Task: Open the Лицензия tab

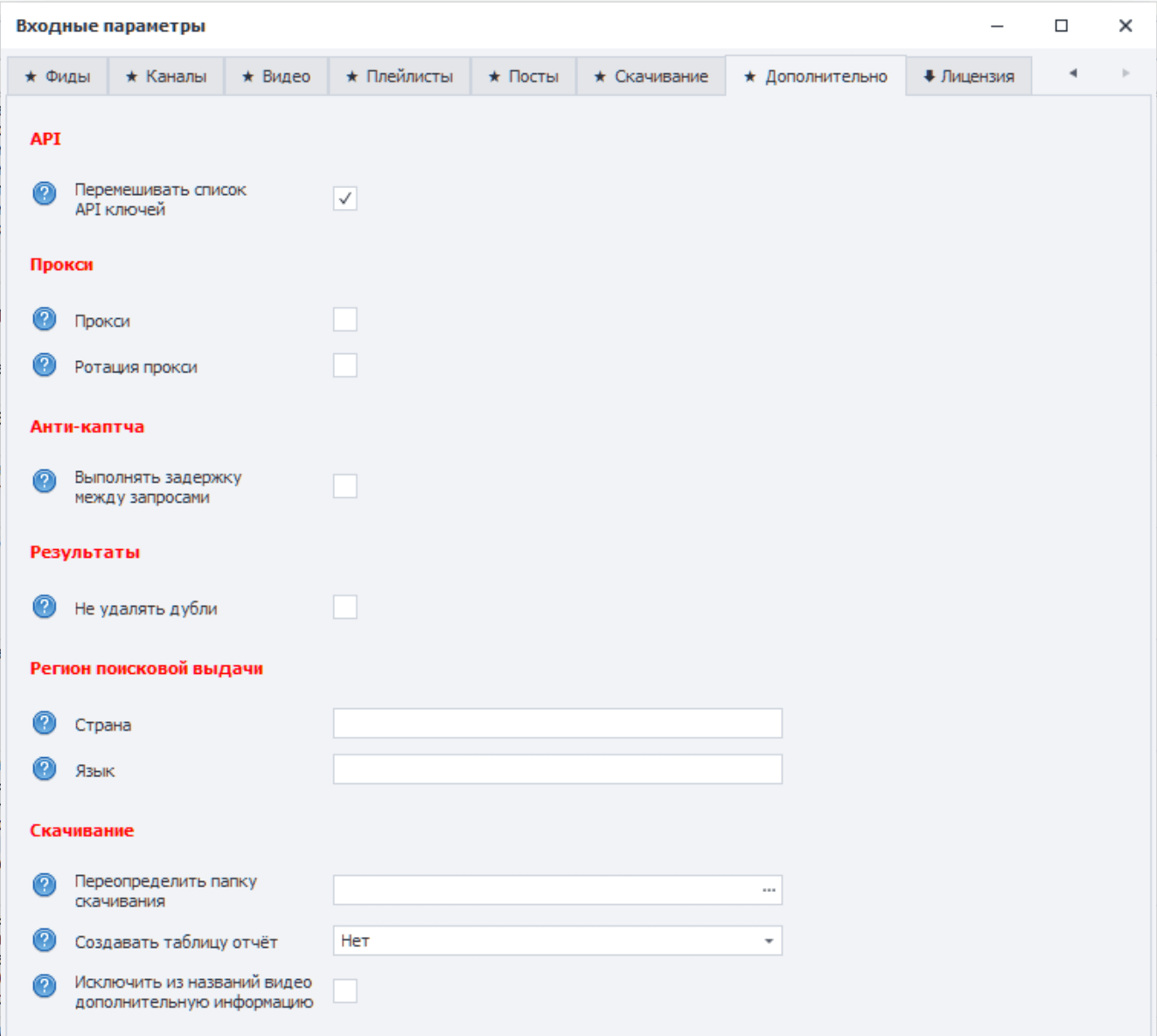Action: click(968, 77)
